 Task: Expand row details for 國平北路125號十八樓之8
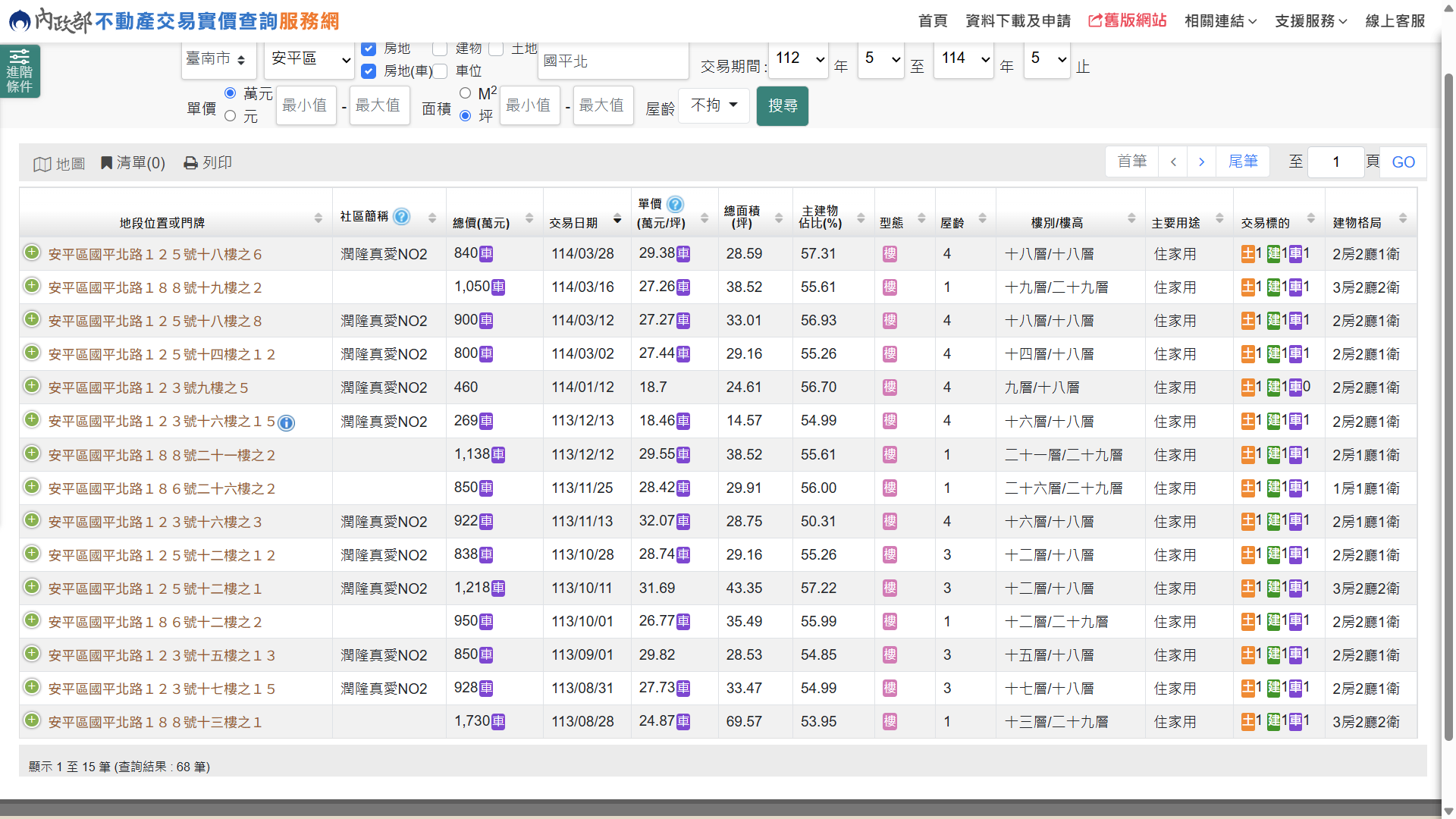click(x=31, y=319)
